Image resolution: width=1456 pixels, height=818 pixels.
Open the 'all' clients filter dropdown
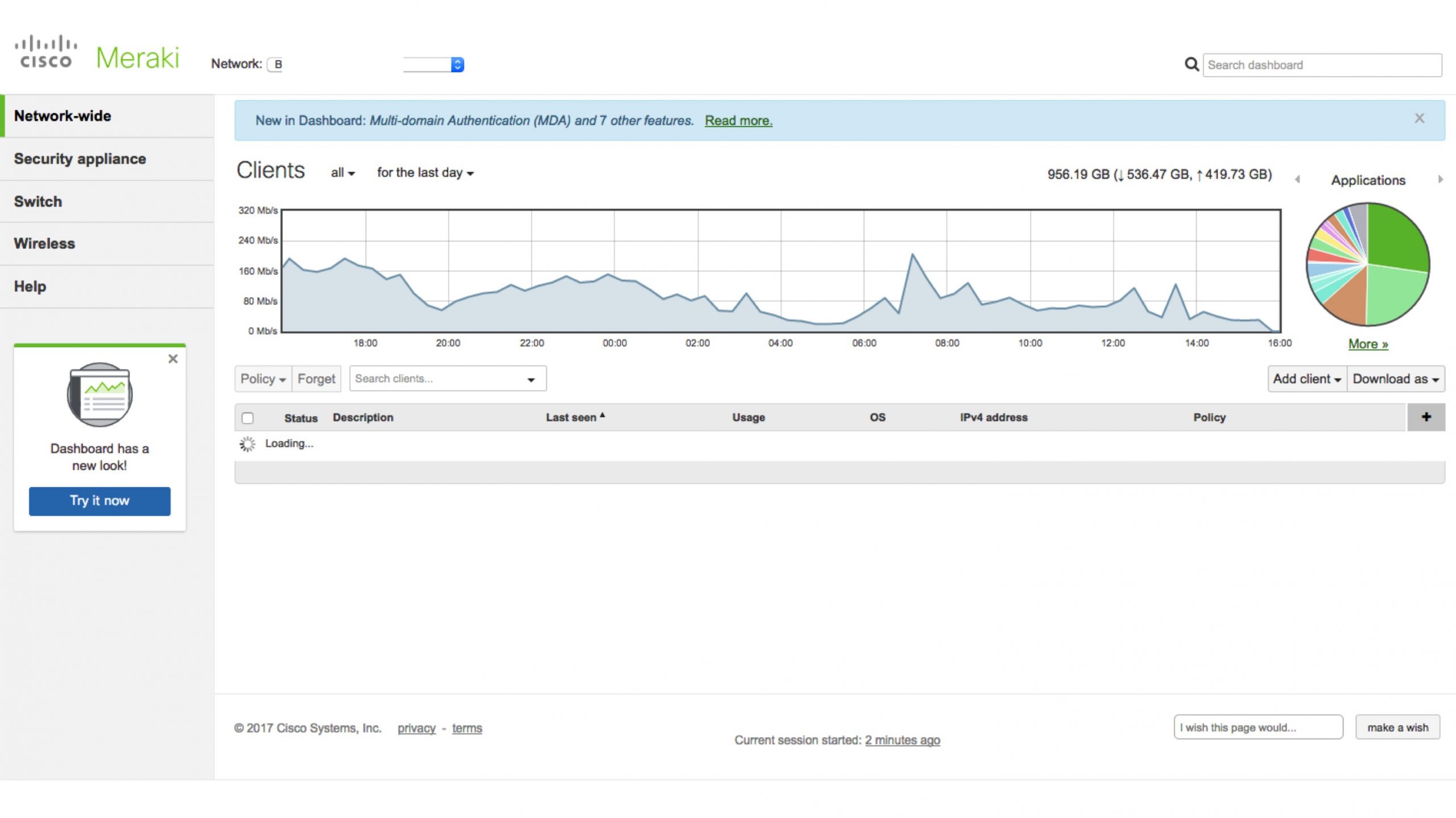tap(343, 173)
